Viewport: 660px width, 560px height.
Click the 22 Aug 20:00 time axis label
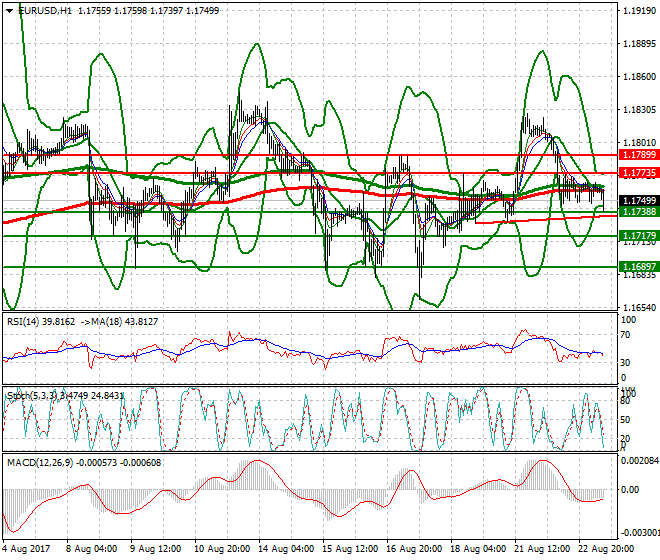point(606,549)
